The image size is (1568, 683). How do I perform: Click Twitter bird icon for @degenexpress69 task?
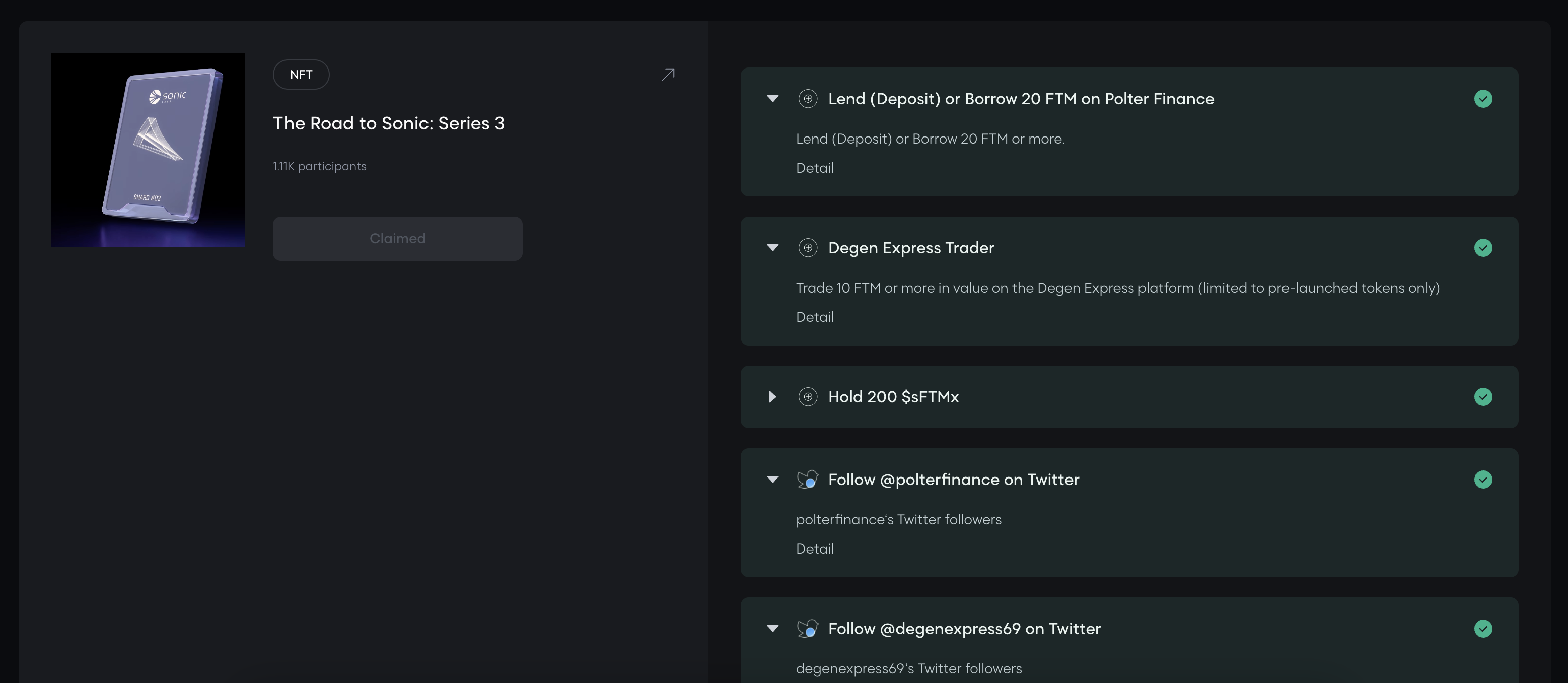pyautogui.click(x=807, y=628)
